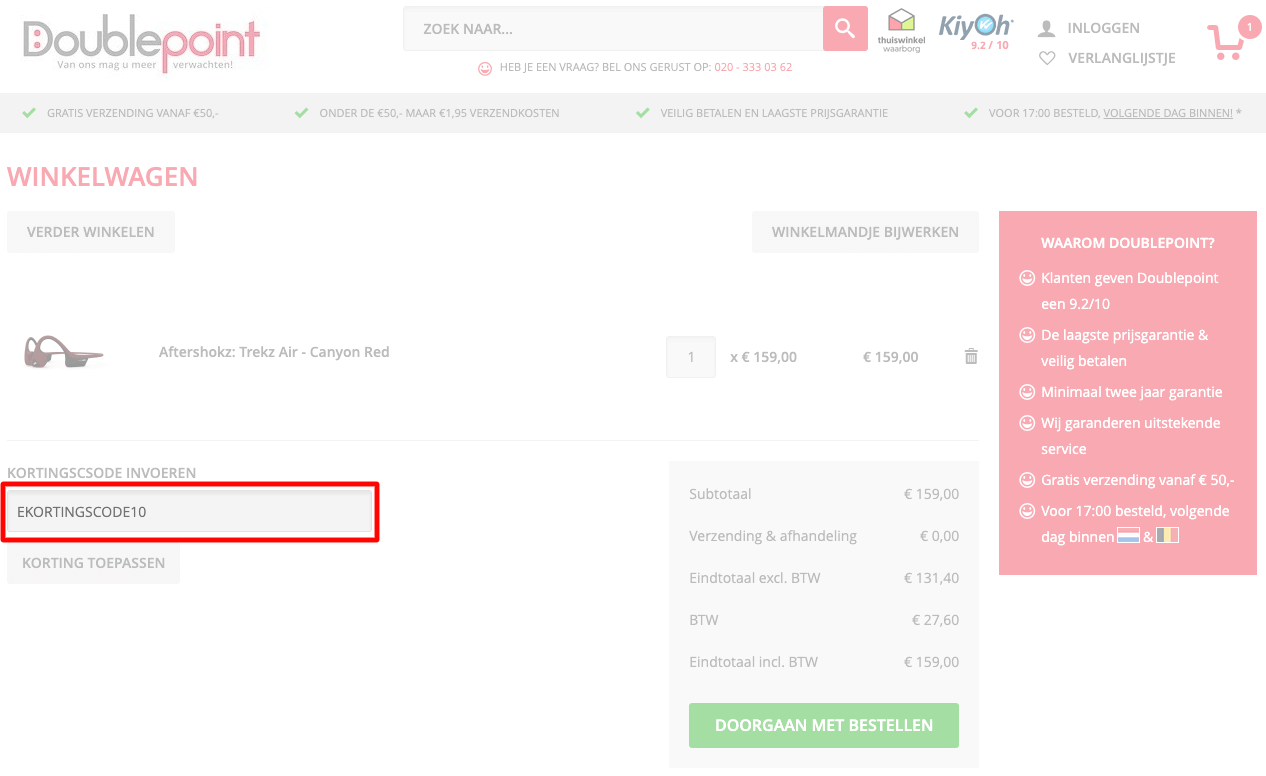Focus the Zoek naar search field
The width and height of the screenshot is (1266, 776).
(x=613, y=28)
